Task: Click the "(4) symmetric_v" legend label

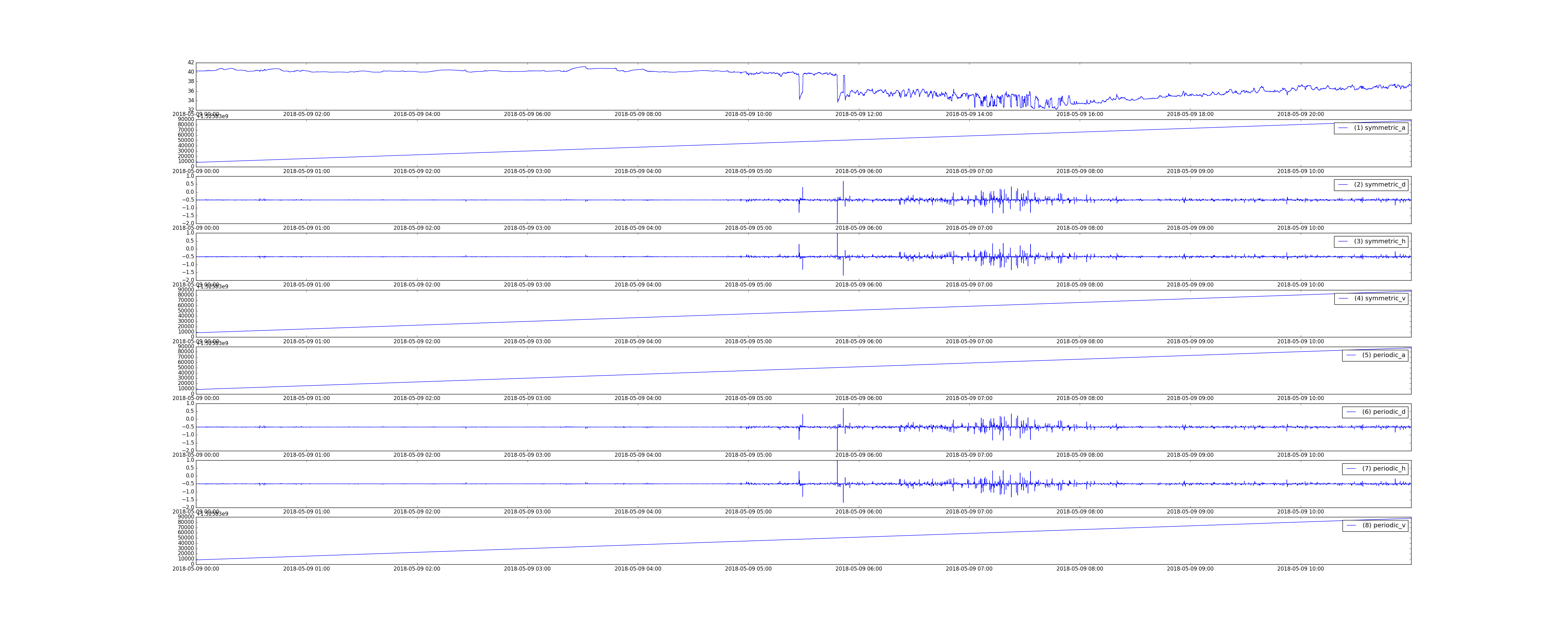Action: 1379,298
